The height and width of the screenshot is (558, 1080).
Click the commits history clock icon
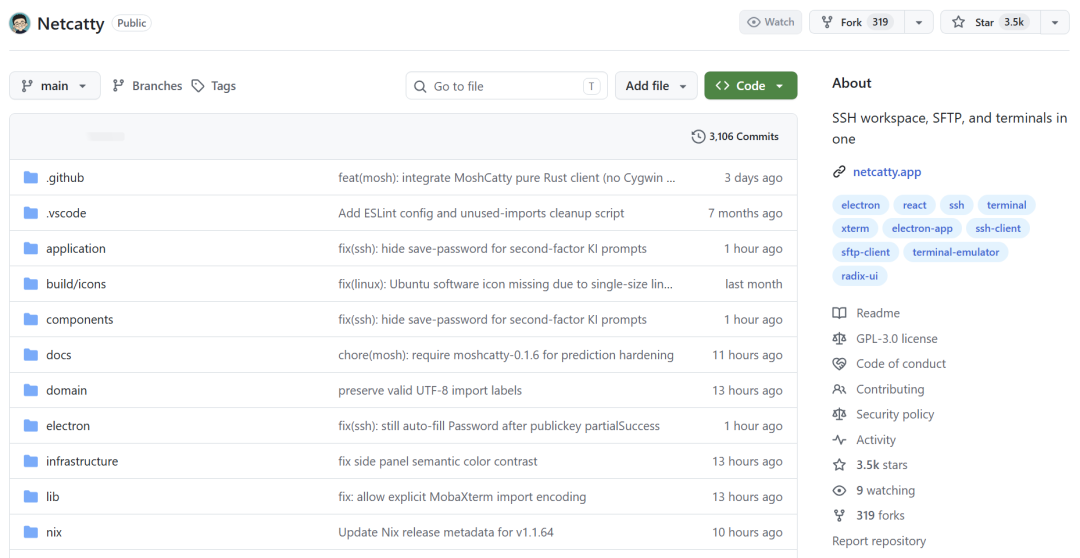(698, 136)
